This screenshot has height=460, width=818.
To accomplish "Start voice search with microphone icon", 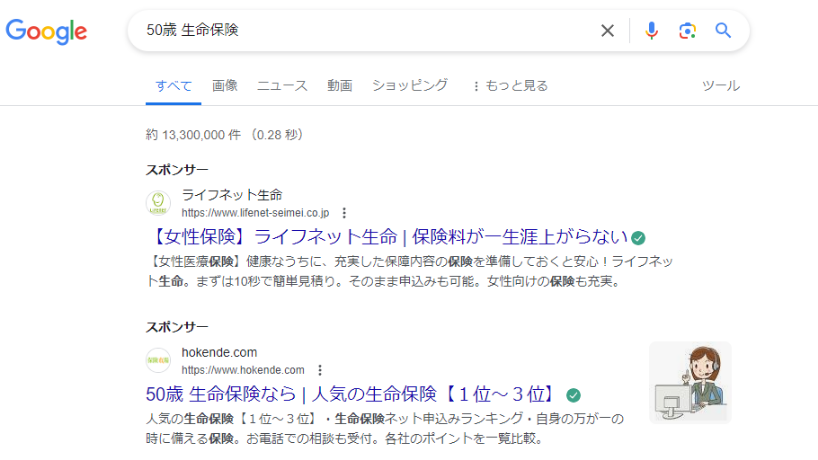I will pos(651,31).
